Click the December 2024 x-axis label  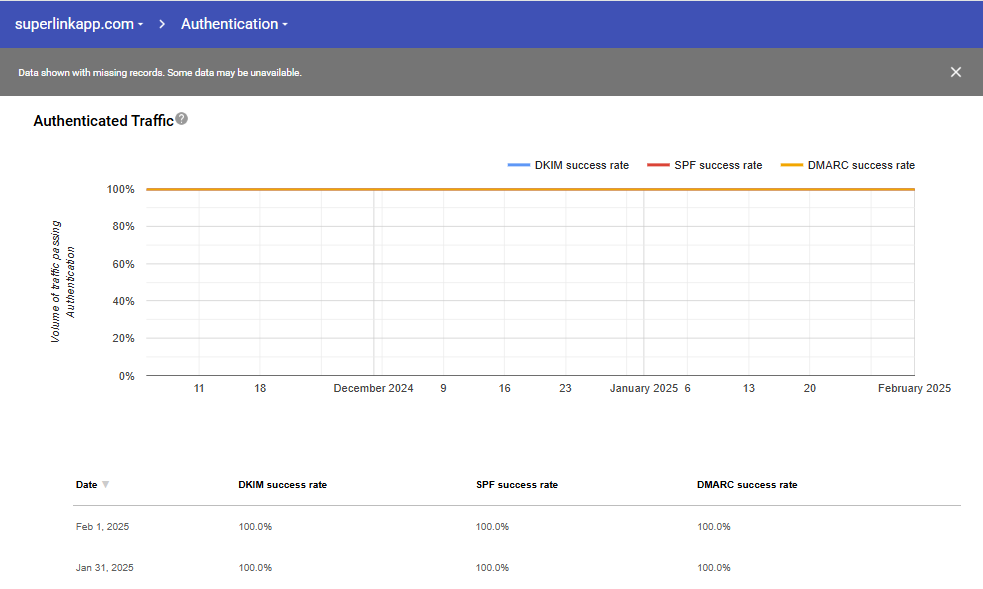(373, 388)
